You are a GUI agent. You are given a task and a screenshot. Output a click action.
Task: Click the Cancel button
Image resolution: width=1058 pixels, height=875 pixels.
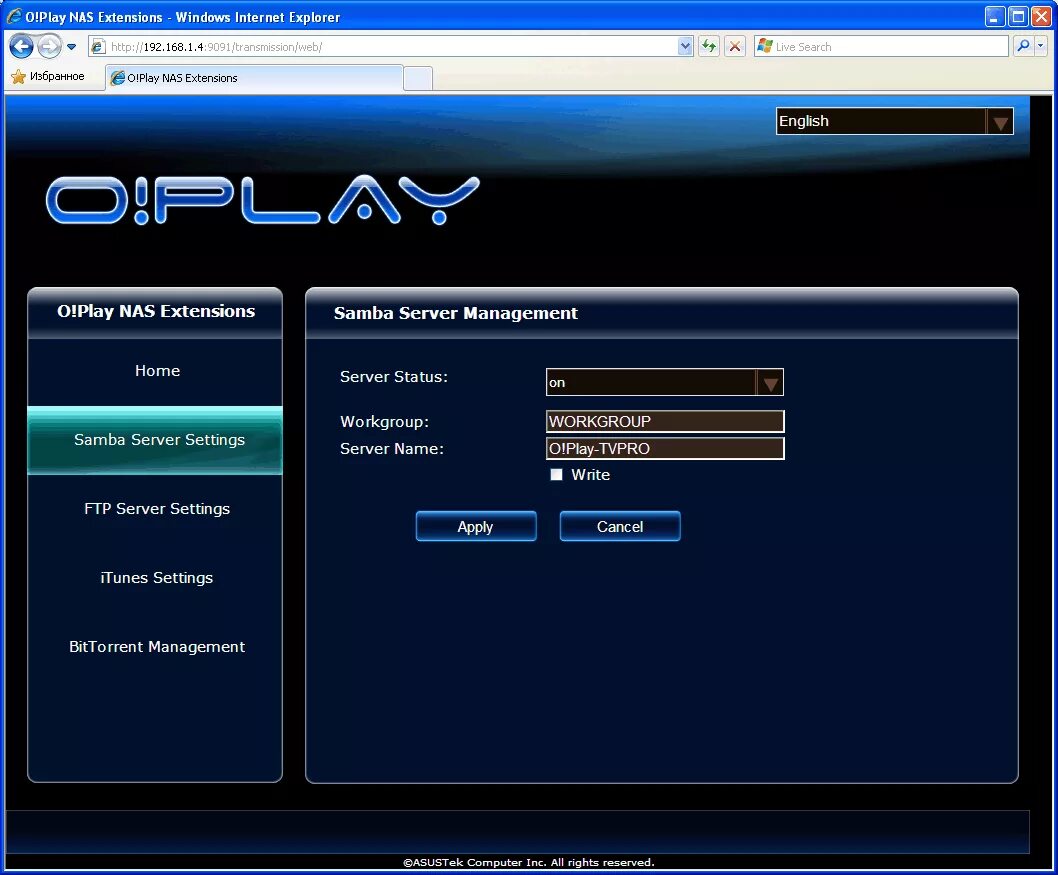tap(620, 526)
